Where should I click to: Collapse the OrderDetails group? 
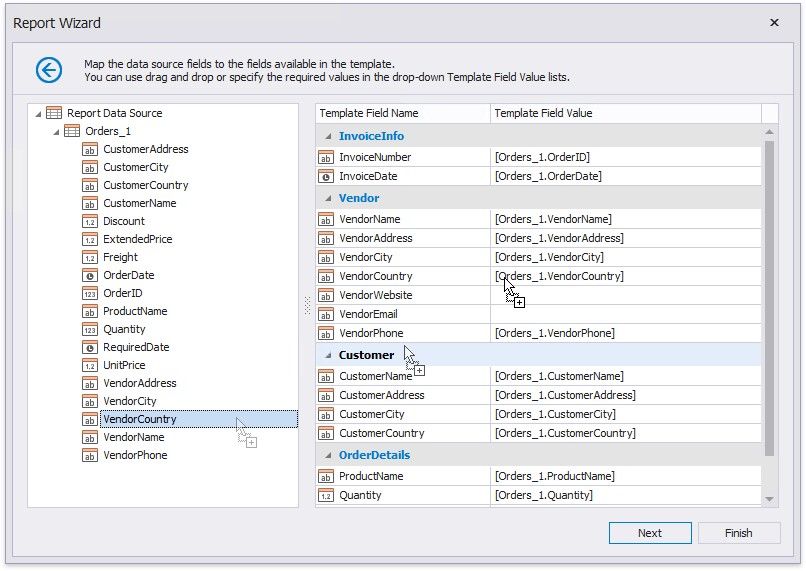(326, 455)
